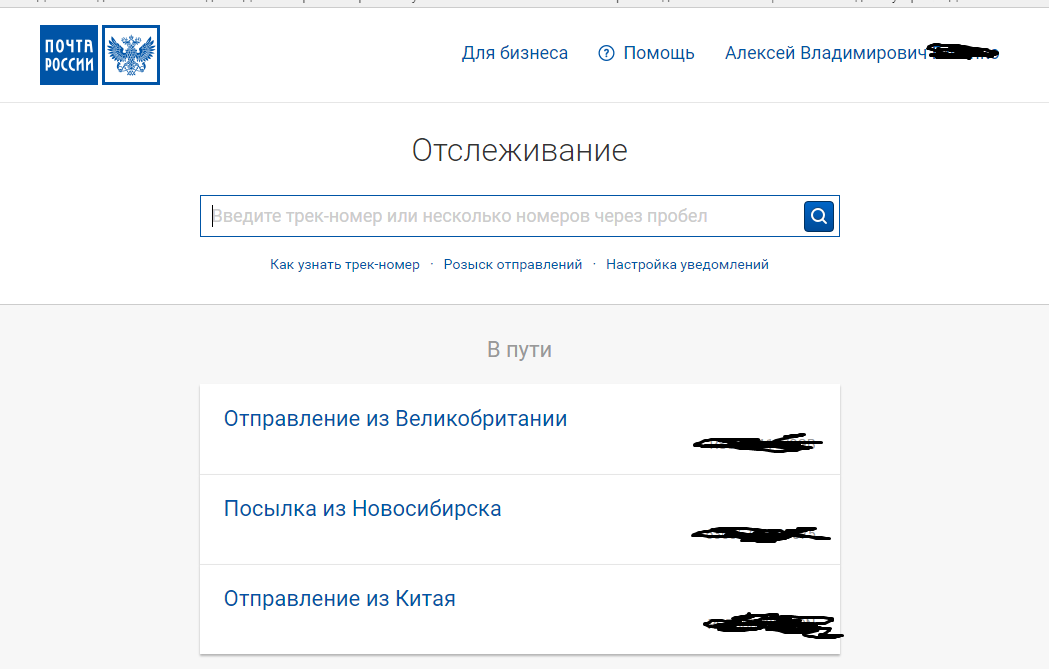
Task: Open the Алексей Владимирович account menu
Action: (826, 53)
